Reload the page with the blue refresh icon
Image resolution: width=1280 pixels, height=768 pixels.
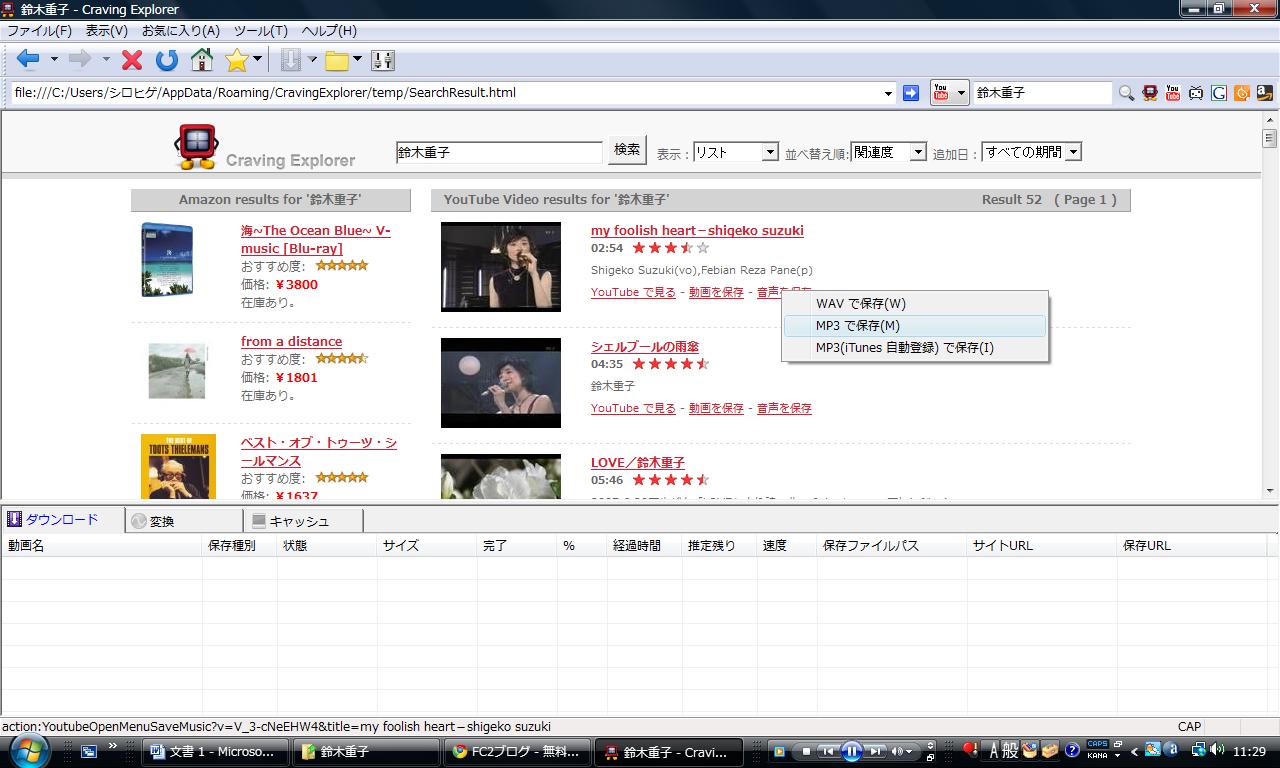coord(167,60)
